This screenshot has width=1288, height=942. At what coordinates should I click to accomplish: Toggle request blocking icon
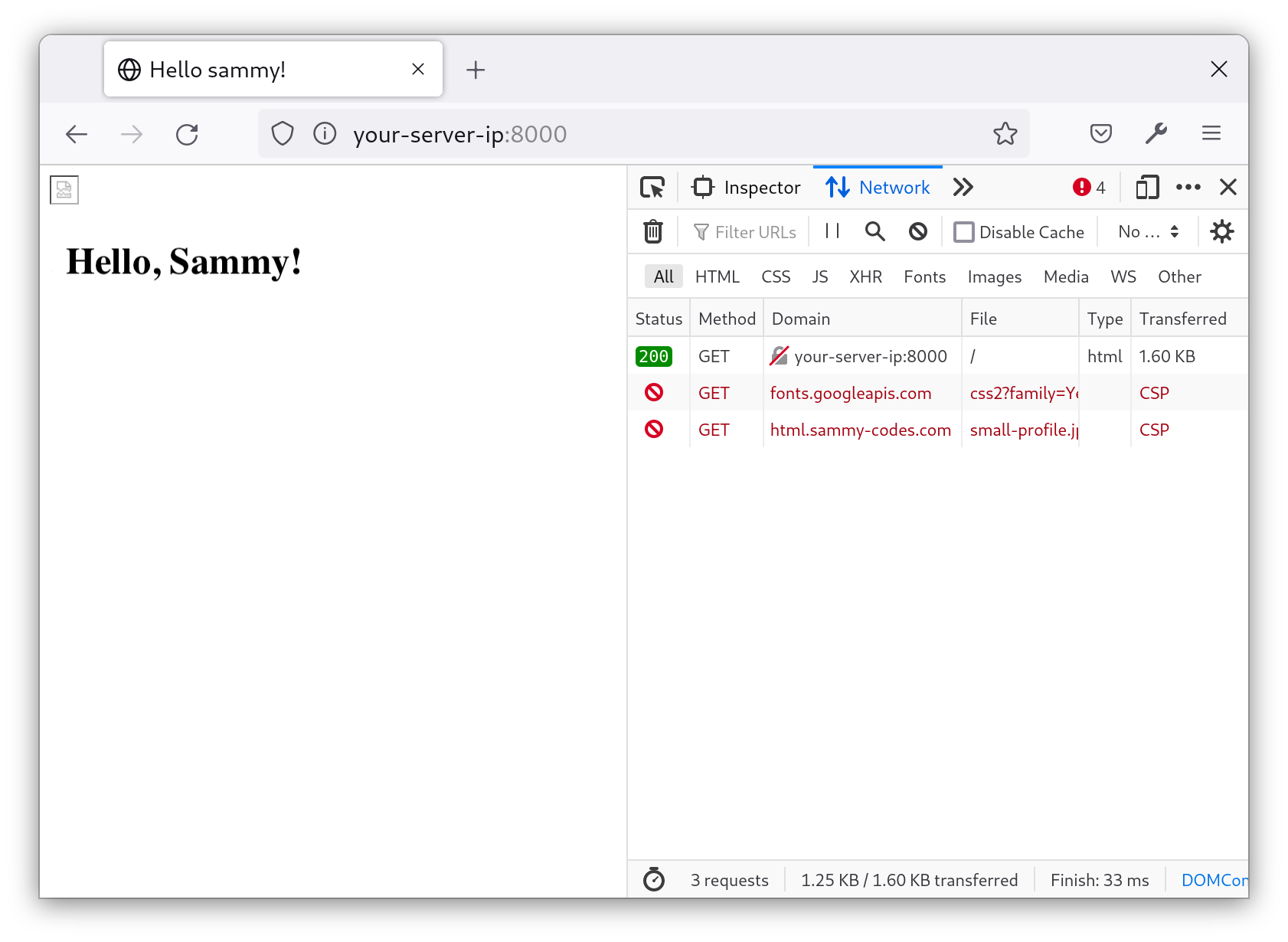[918, 231]
